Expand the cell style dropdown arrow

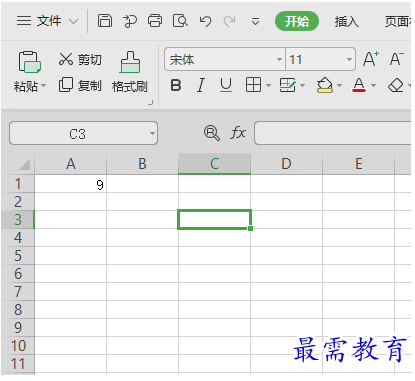click(x=302, y=86)
